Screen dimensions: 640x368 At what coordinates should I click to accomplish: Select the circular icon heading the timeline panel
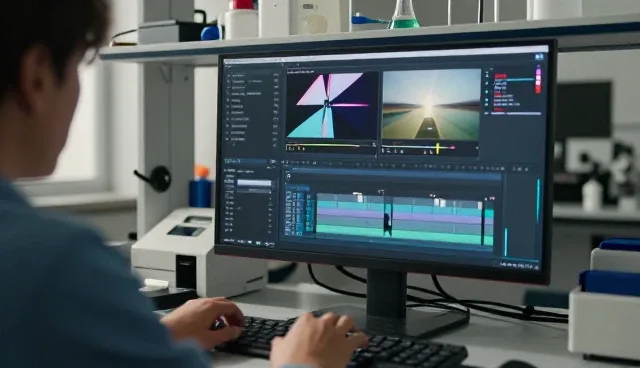289,176
